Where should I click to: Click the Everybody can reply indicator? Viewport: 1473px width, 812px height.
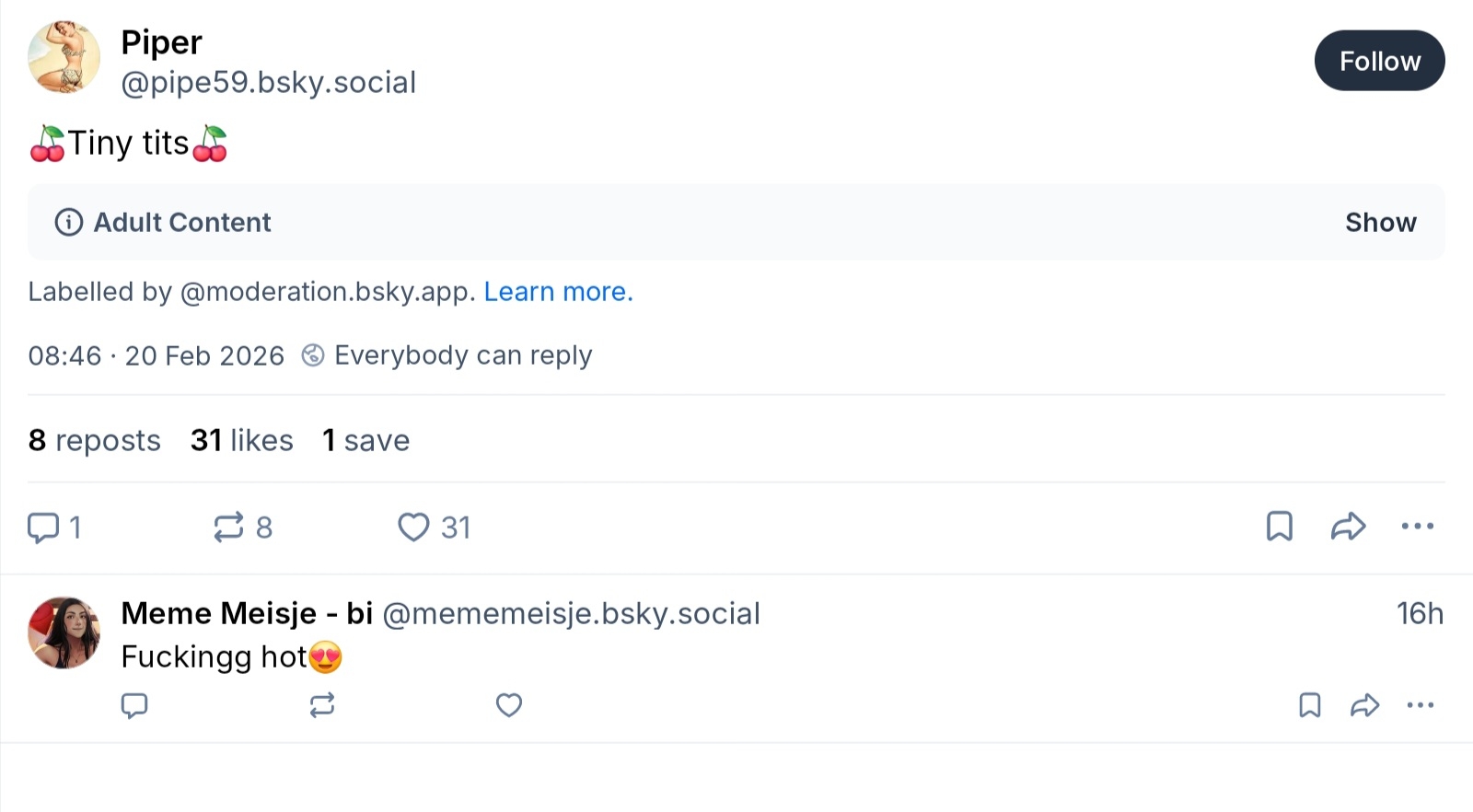(448, 355)
